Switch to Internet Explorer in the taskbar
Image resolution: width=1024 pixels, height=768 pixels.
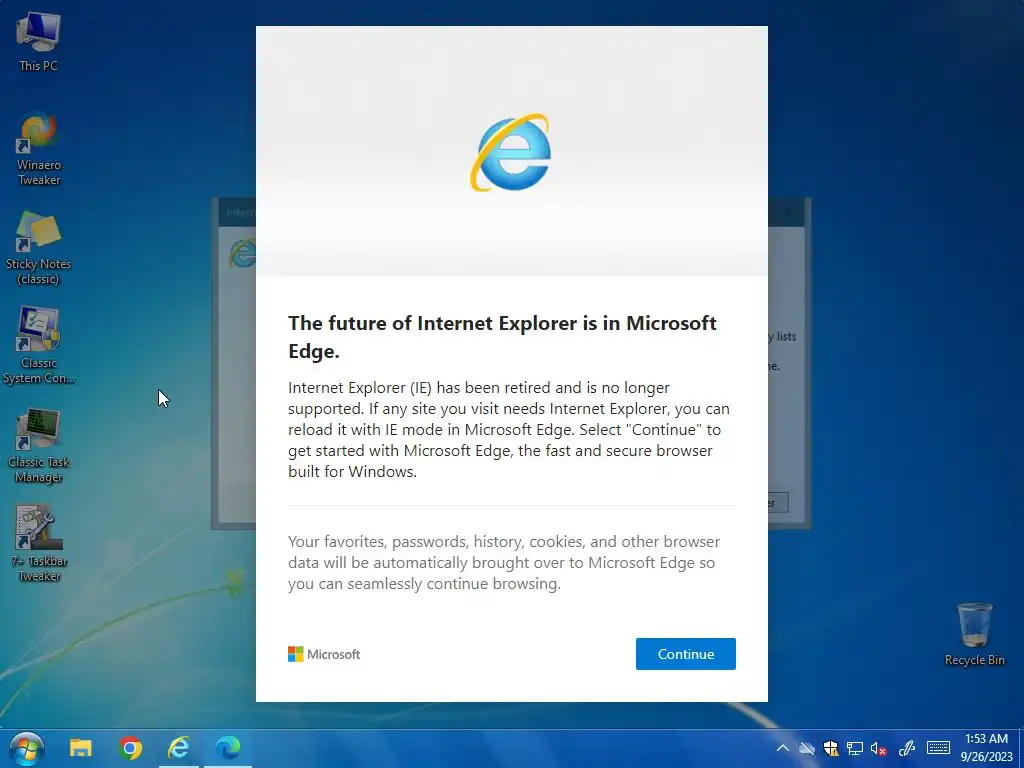click(x=178, y=748)
